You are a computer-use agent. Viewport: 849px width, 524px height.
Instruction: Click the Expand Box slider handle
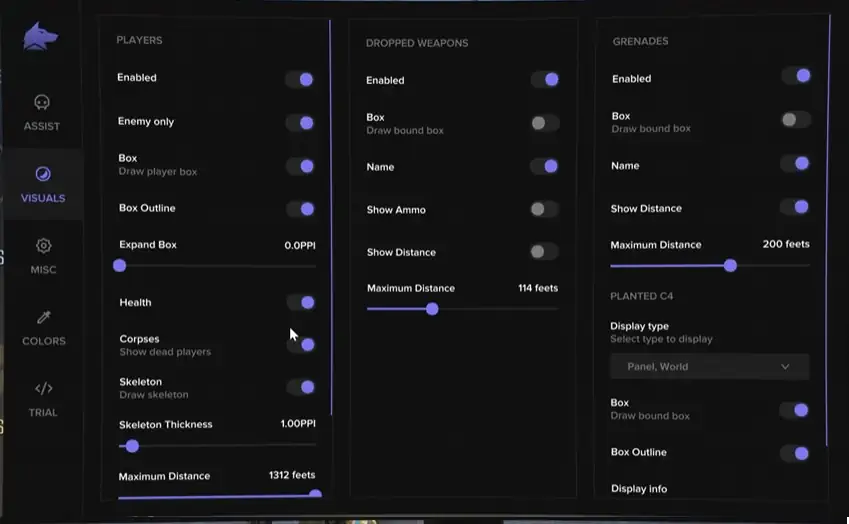pos(120,266)
